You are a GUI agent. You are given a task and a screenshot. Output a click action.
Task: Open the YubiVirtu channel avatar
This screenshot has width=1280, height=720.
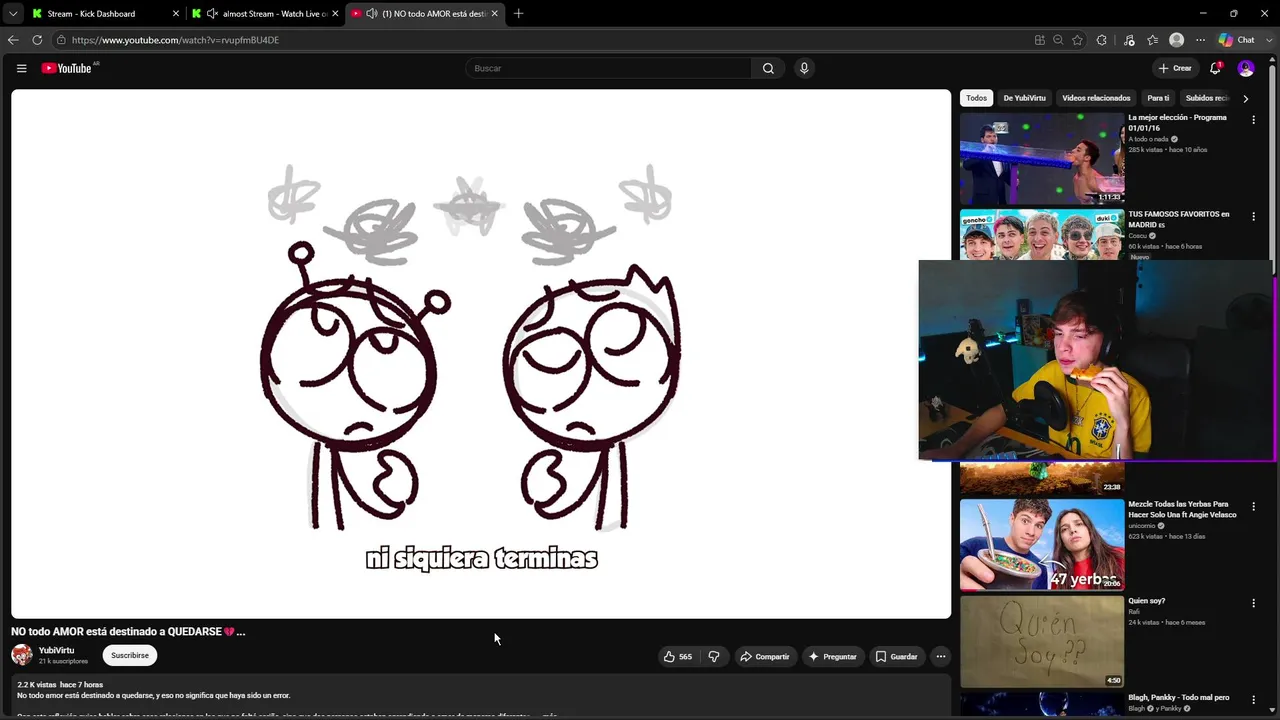22,655
